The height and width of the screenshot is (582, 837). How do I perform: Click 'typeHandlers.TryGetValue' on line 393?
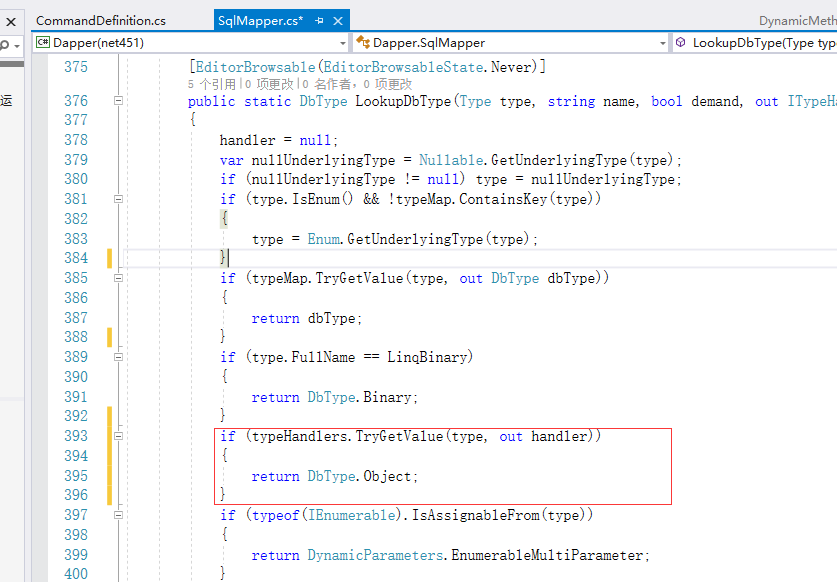pos(347,436)
